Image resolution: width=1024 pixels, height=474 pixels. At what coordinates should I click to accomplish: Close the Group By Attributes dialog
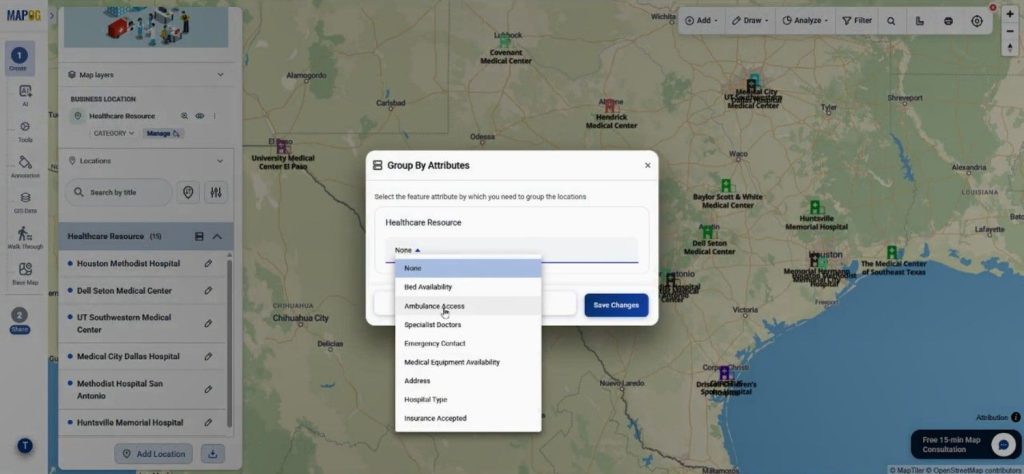tap(648, 165)
